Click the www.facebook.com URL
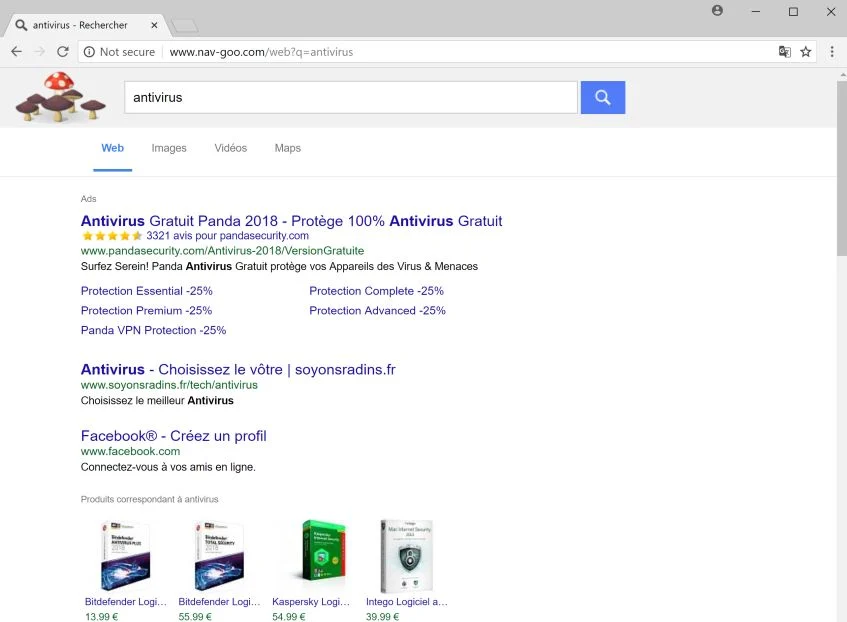The height and width of the screenshot is (622, 847). [x=130, y=451]
